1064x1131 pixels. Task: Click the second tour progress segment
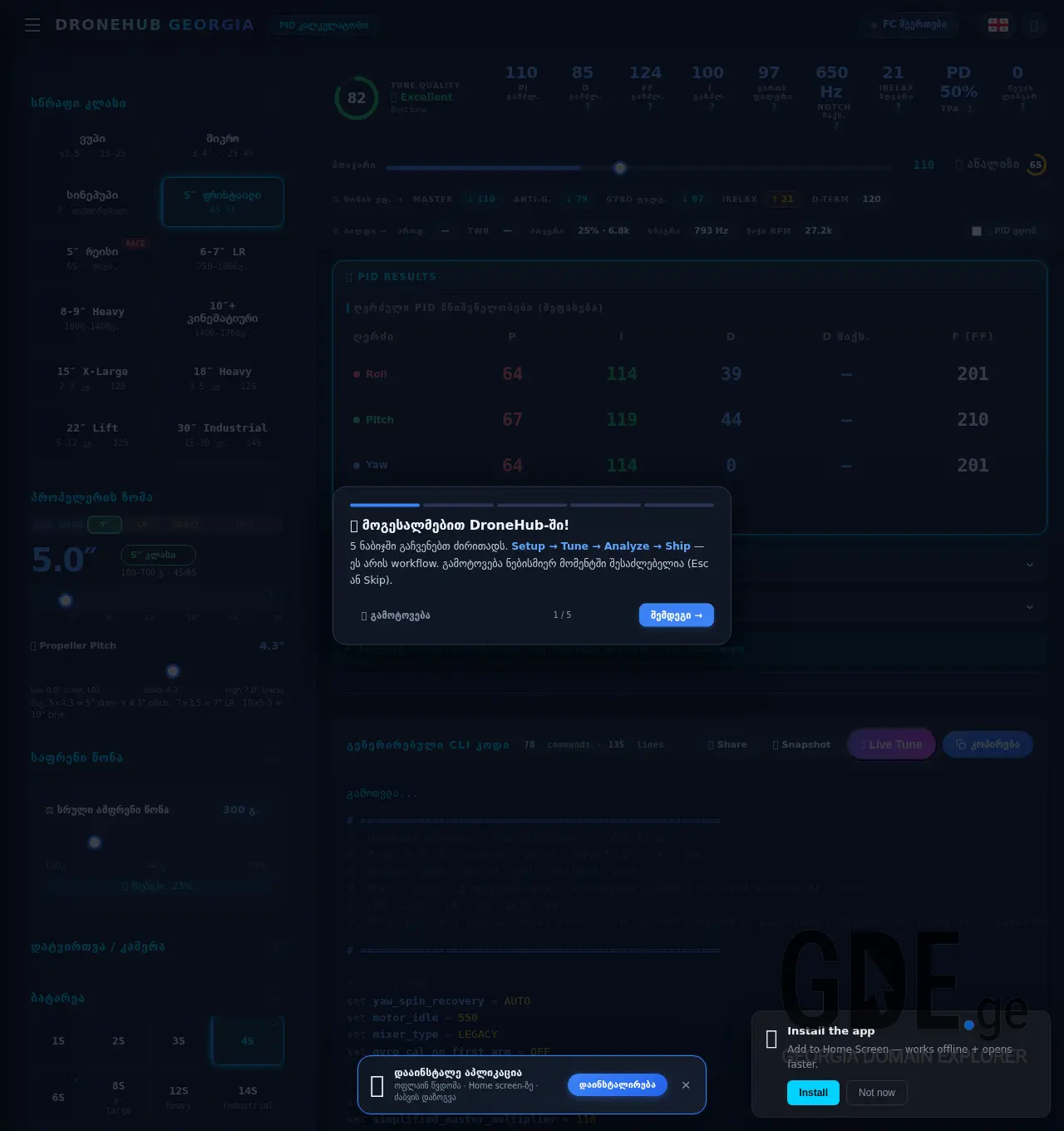click(x=458, y=505)
